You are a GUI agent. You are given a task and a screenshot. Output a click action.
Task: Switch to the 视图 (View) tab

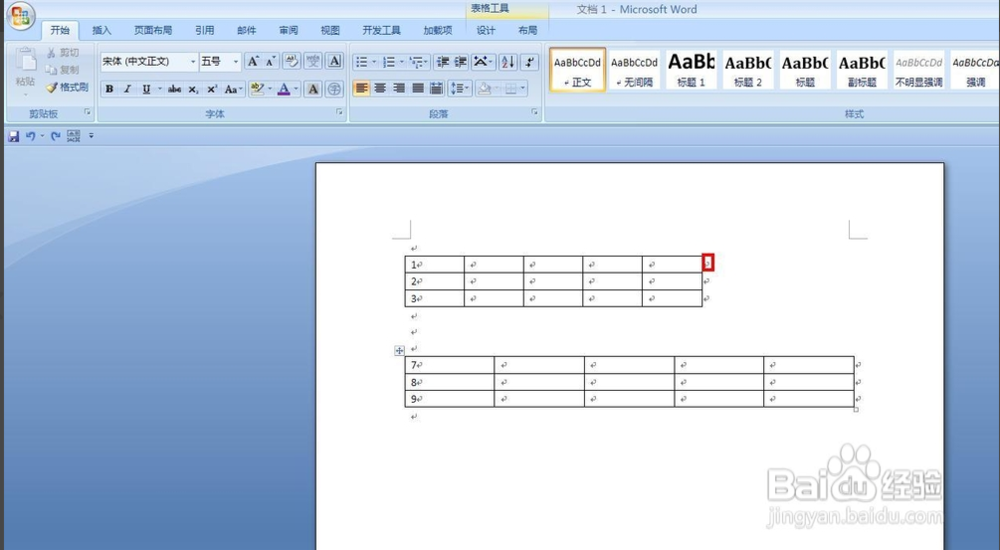[x=330, y=30]
